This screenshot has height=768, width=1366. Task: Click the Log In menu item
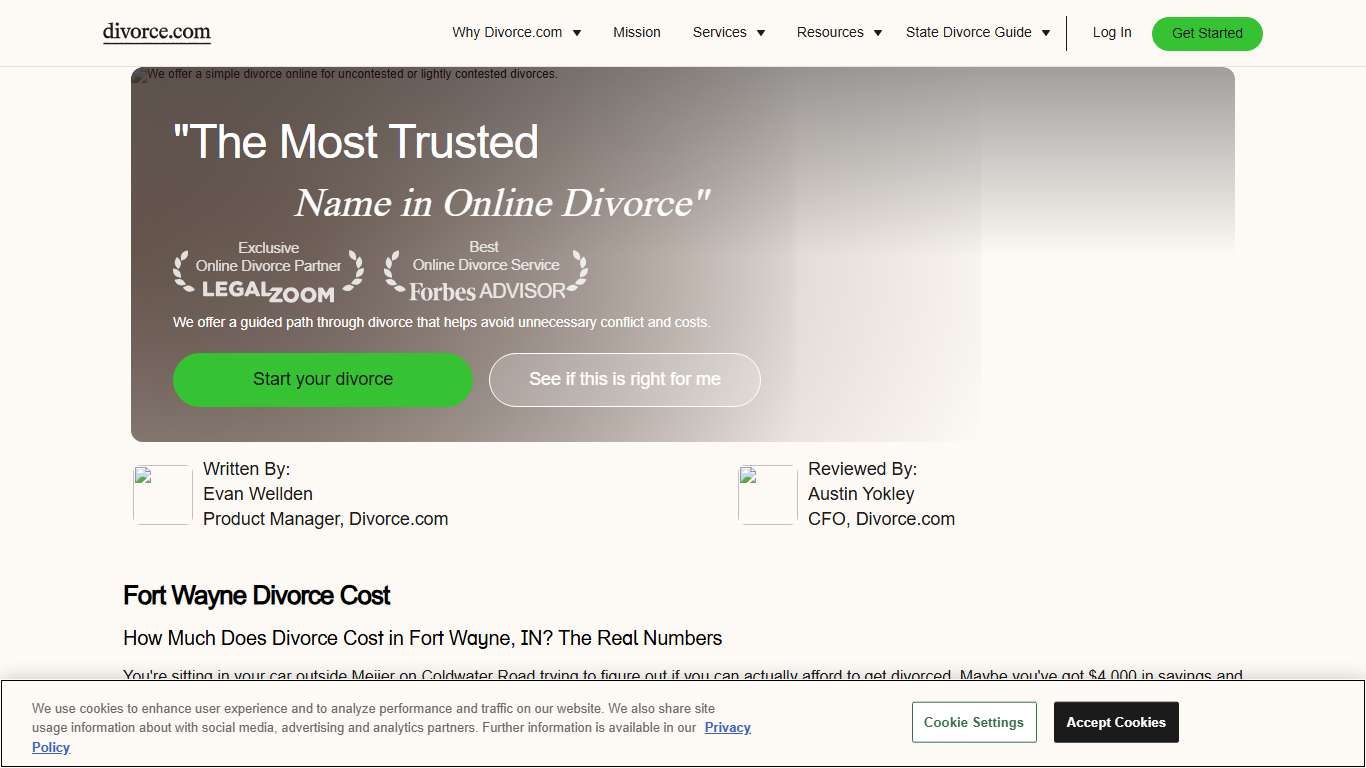click(1111, 32)
